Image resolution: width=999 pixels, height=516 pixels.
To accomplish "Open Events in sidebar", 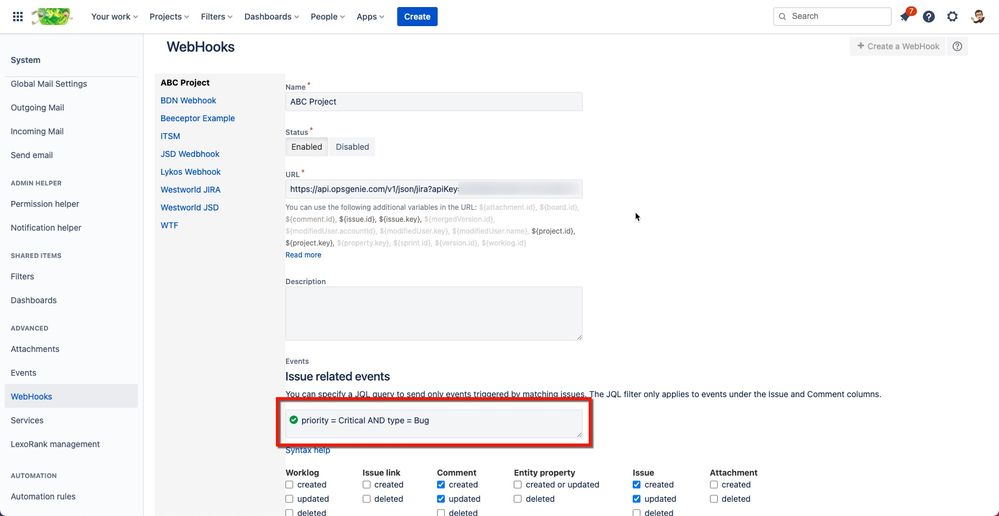I will 24,373.
